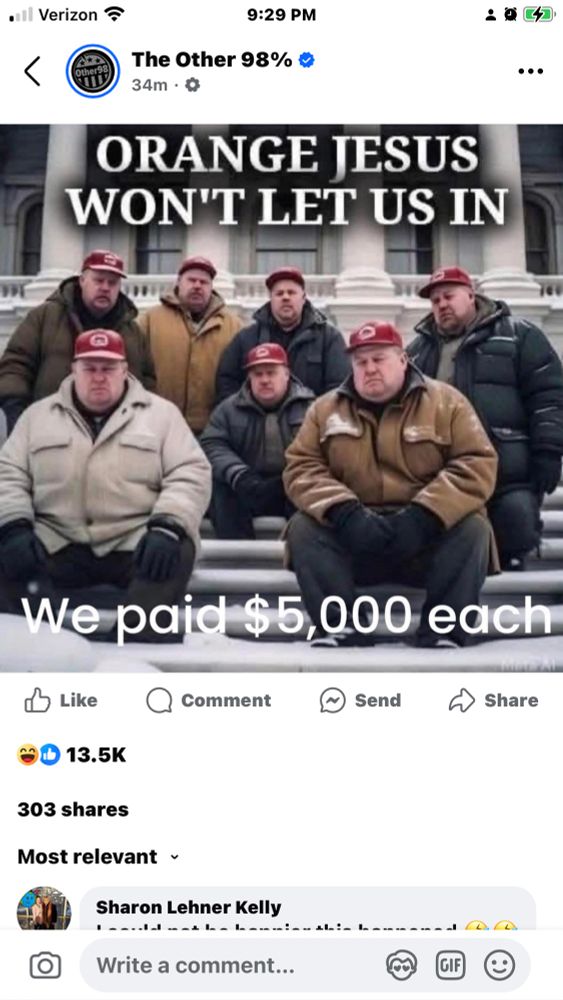Open the Orange Jesus meme image
The image size is (563, 1000).
click(x=281, y=398)
